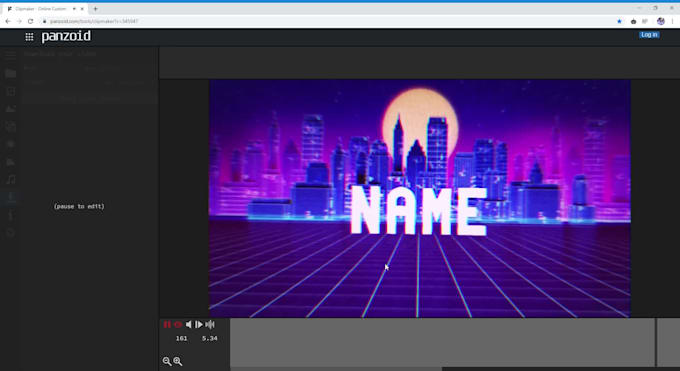This screenshot has width=680, height=371.
Task: Close the Clipmaker tab
Action: 82,9
